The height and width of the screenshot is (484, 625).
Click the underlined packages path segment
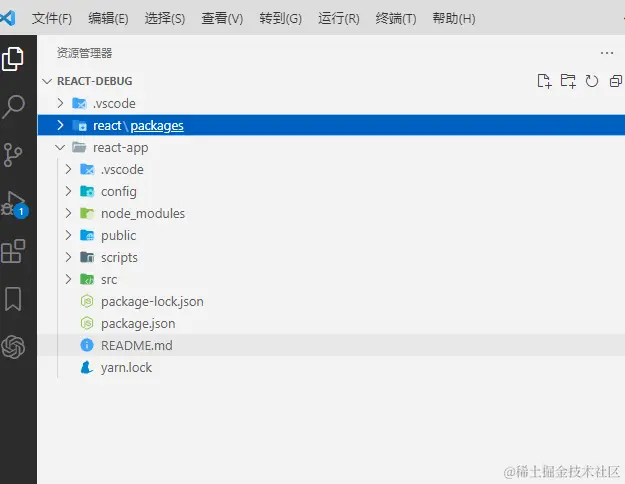point(157,126)
